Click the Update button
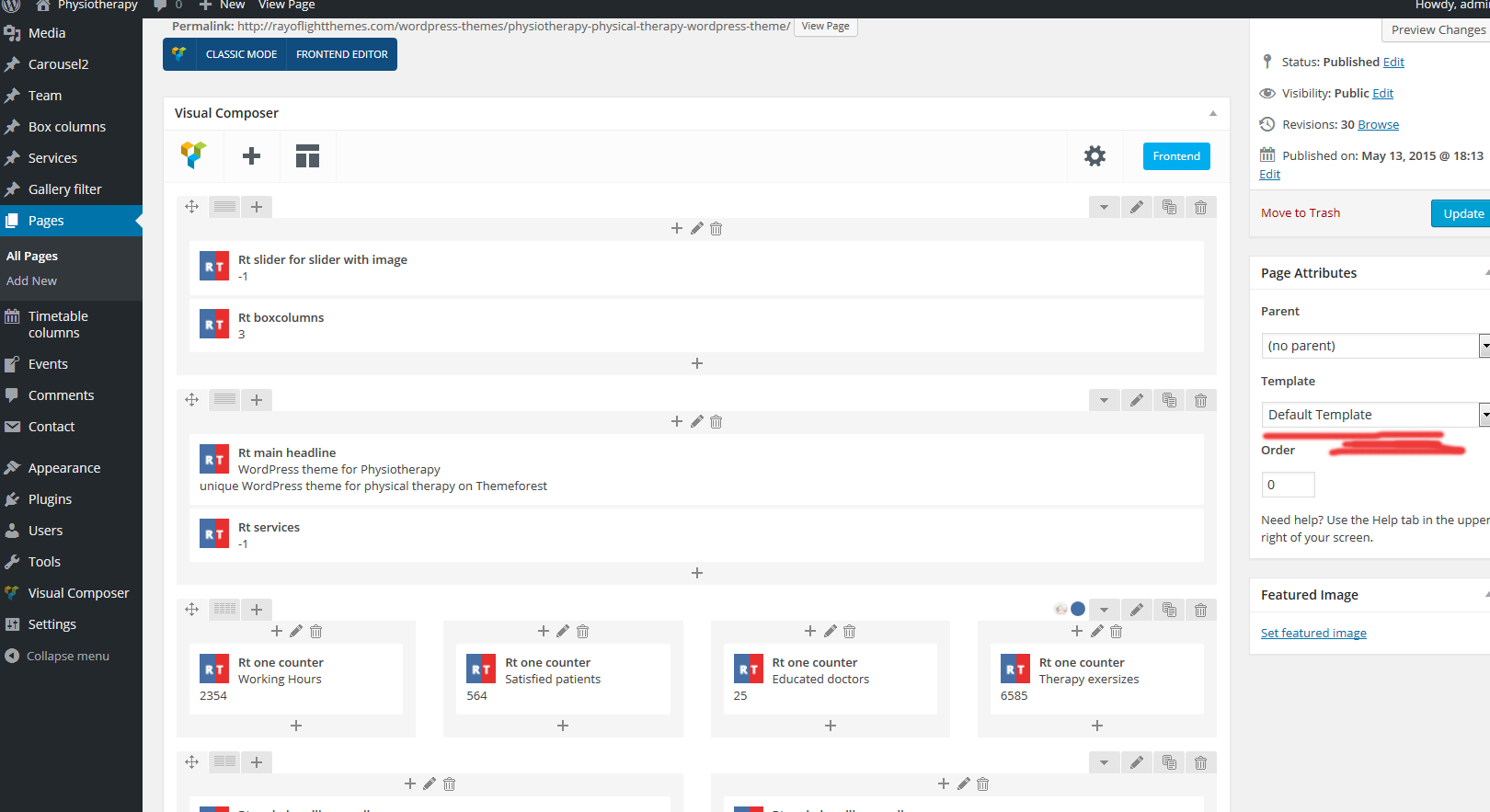The image size is (1490, 812). click(x=1462, y=213)
